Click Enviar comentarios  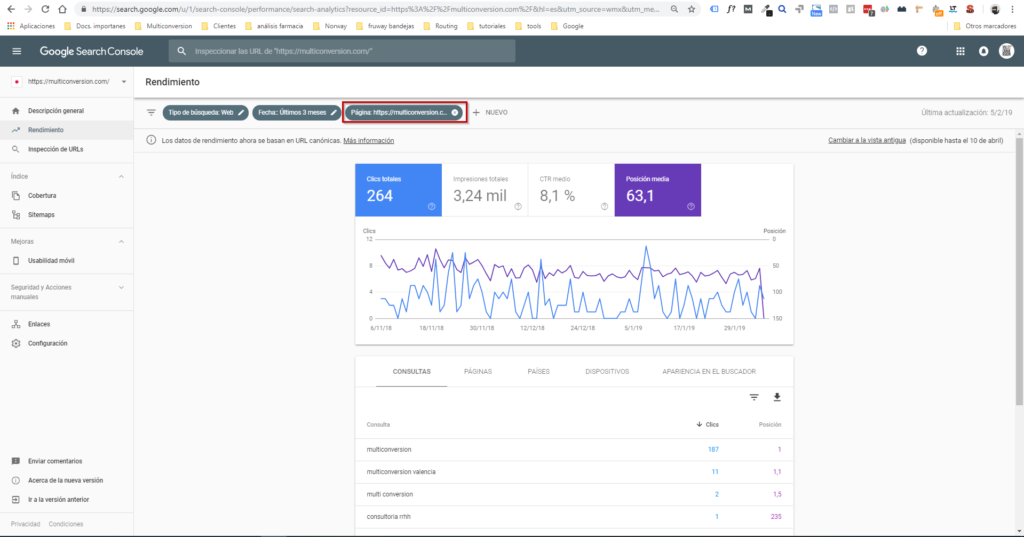(x=67, y=461)
